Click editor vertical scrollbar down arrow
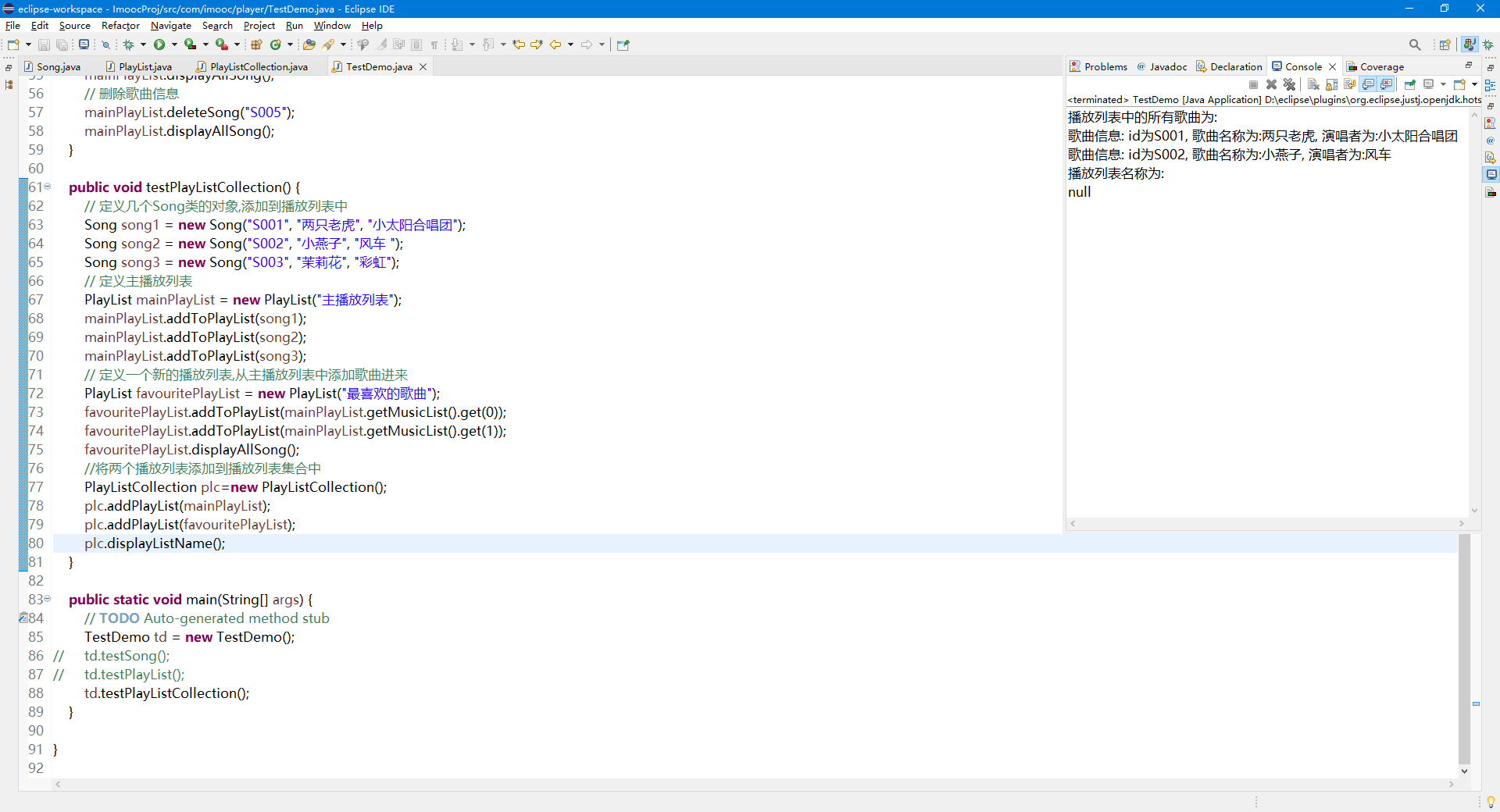Screen dimensions: 1500x812 1464,771
